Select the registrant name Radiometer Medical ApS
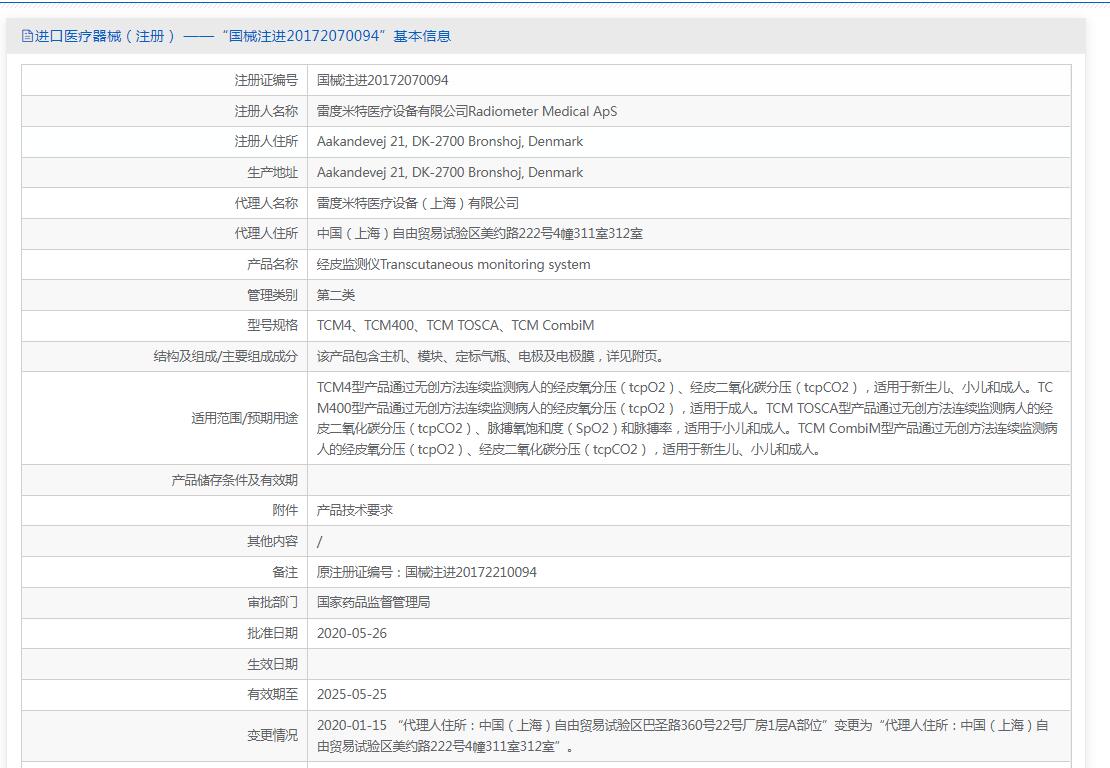The image size is (1110, 768). [466, 111]
